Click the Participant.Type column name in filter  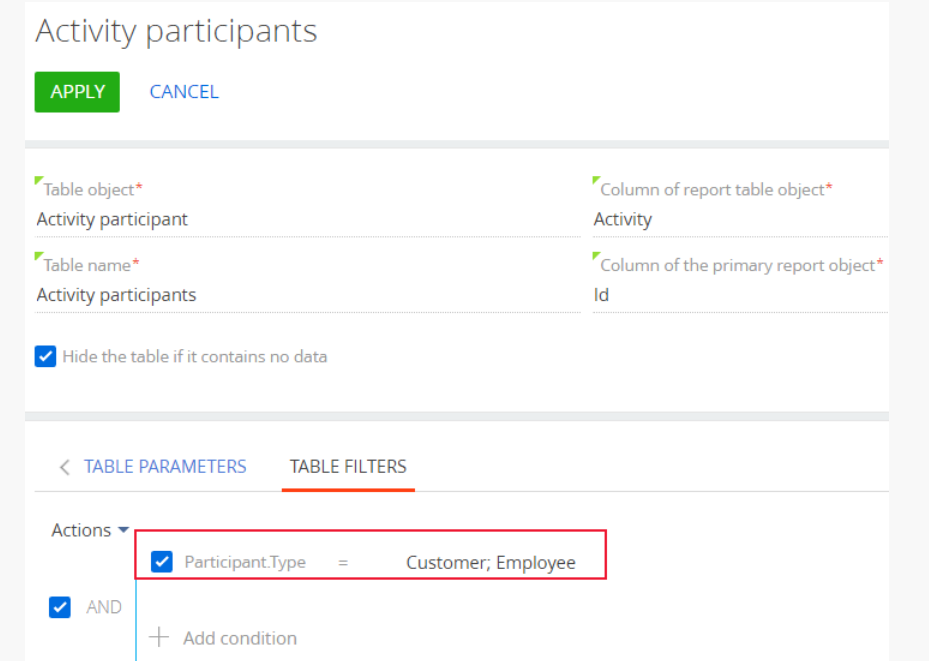pyautogui.click(x=245, y=562)
